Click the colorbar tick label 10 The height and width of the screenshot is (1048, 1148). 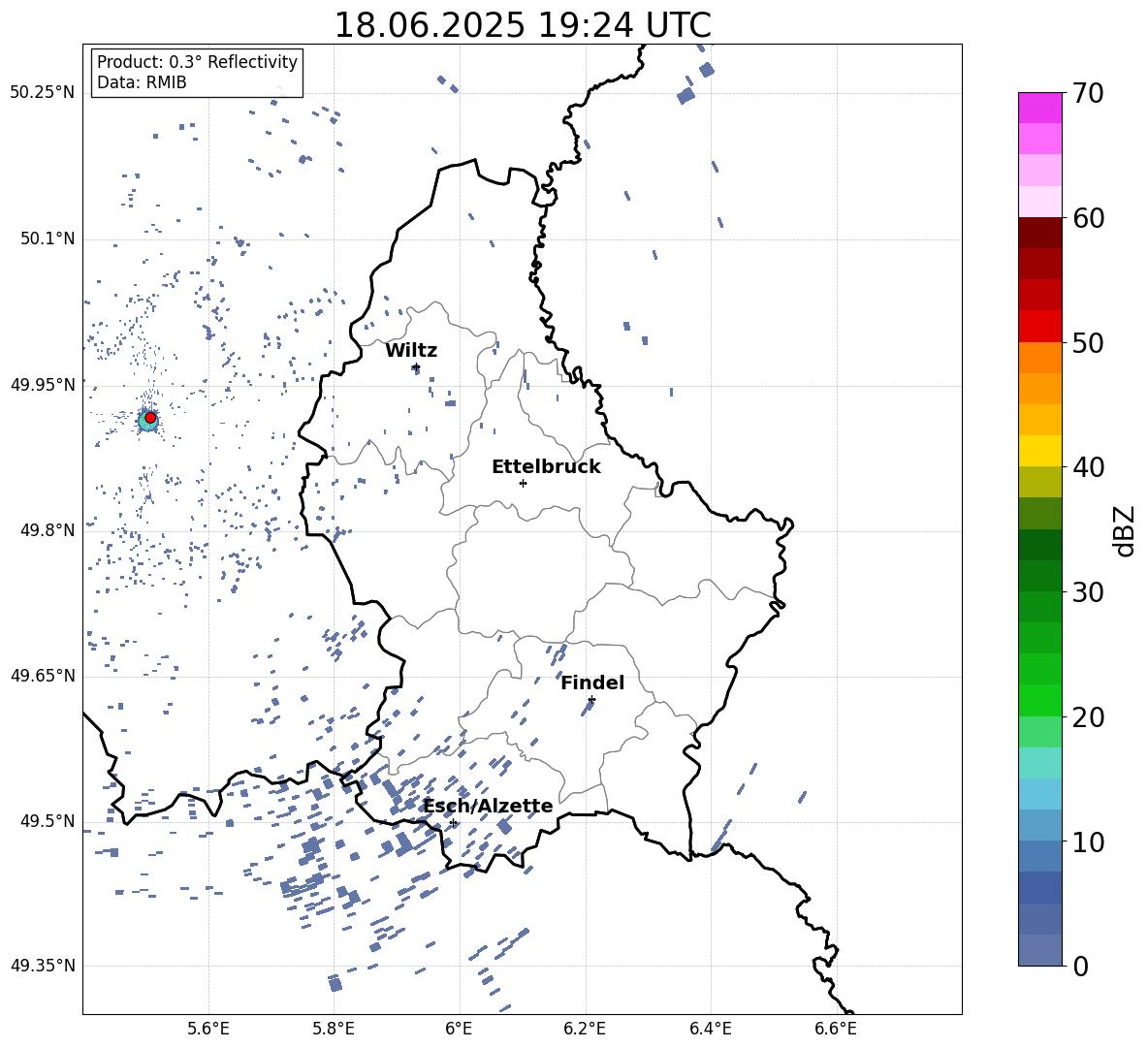(x=1089, y=842)
